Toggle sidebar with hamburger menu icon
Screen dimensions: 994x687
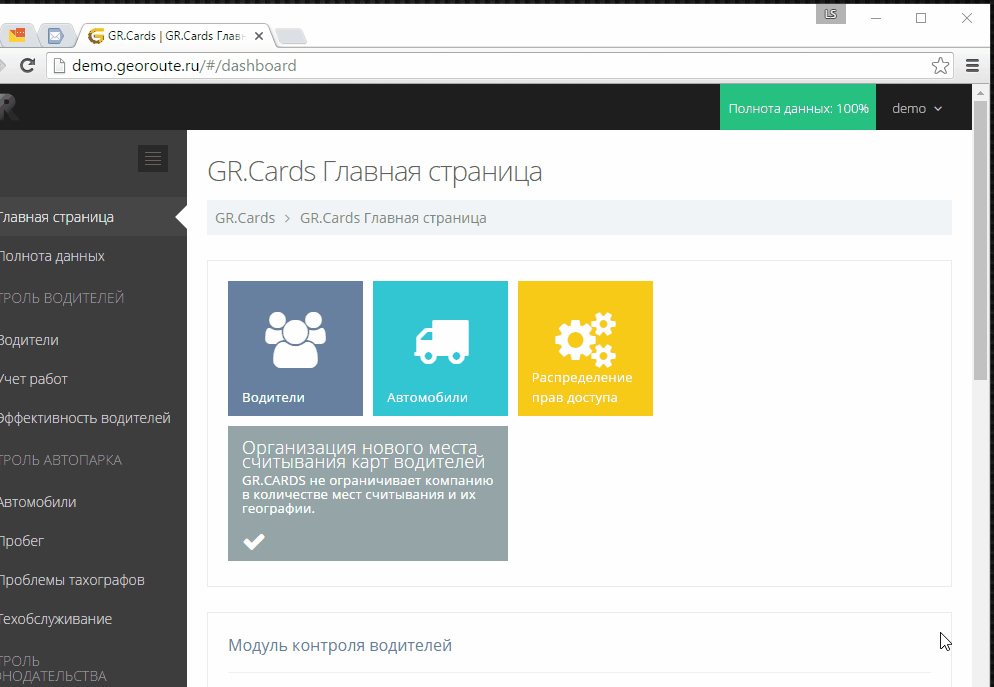click(153, 158)
